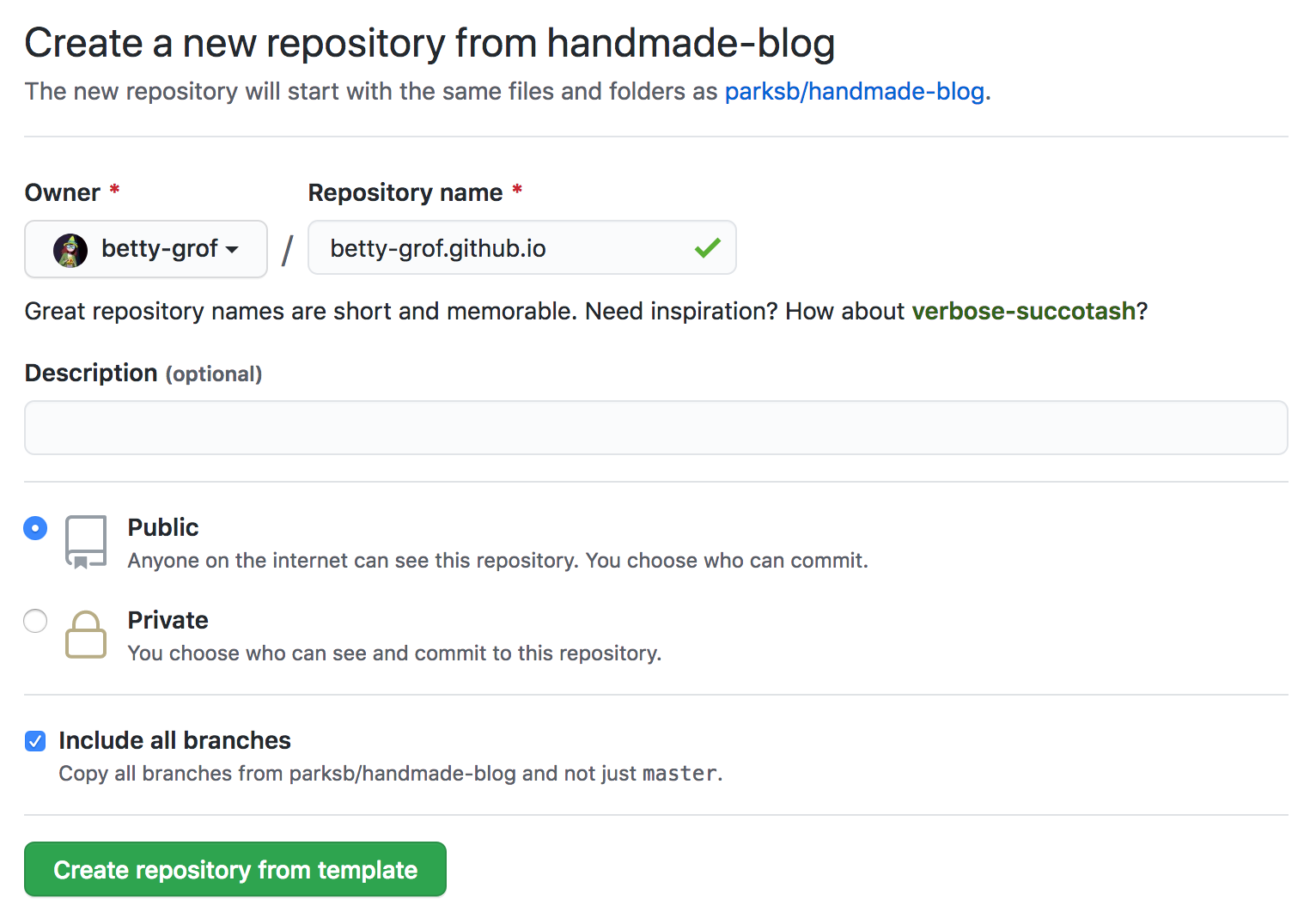Image resolution: width=1316 pixels, height=924 pixels.
Task: Click 'Copy all branches from parksb/handmade-blog' text
Action: point(391,774)
